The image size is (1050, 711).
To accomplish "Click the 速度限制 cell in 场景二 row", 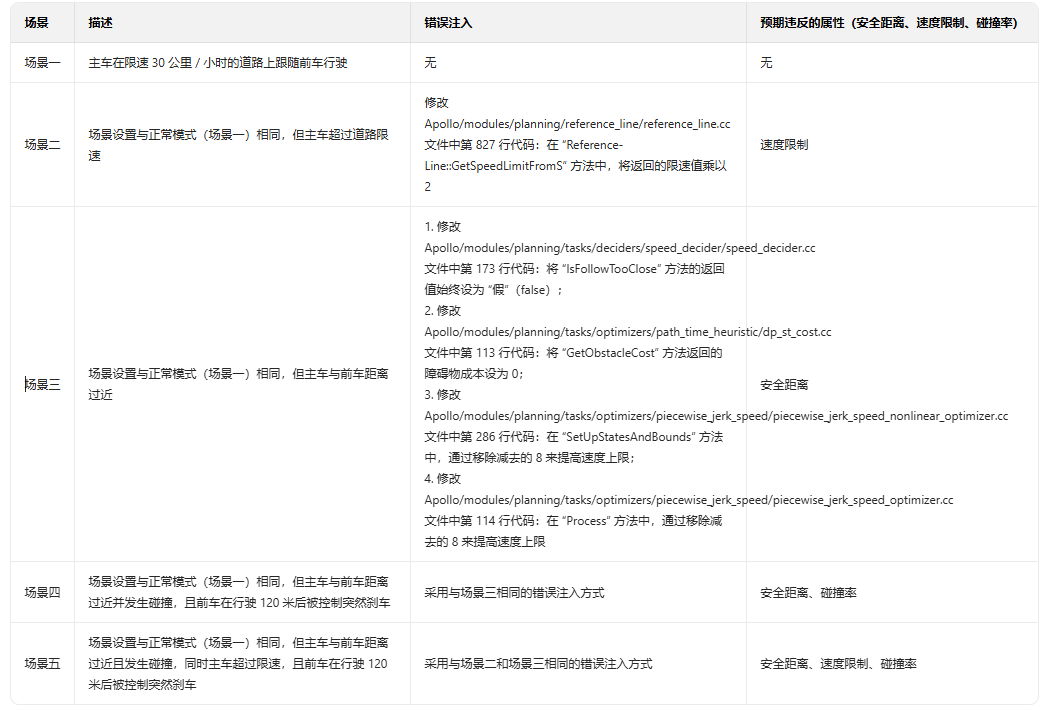I will pyautogui.click(x=784, y=145).
